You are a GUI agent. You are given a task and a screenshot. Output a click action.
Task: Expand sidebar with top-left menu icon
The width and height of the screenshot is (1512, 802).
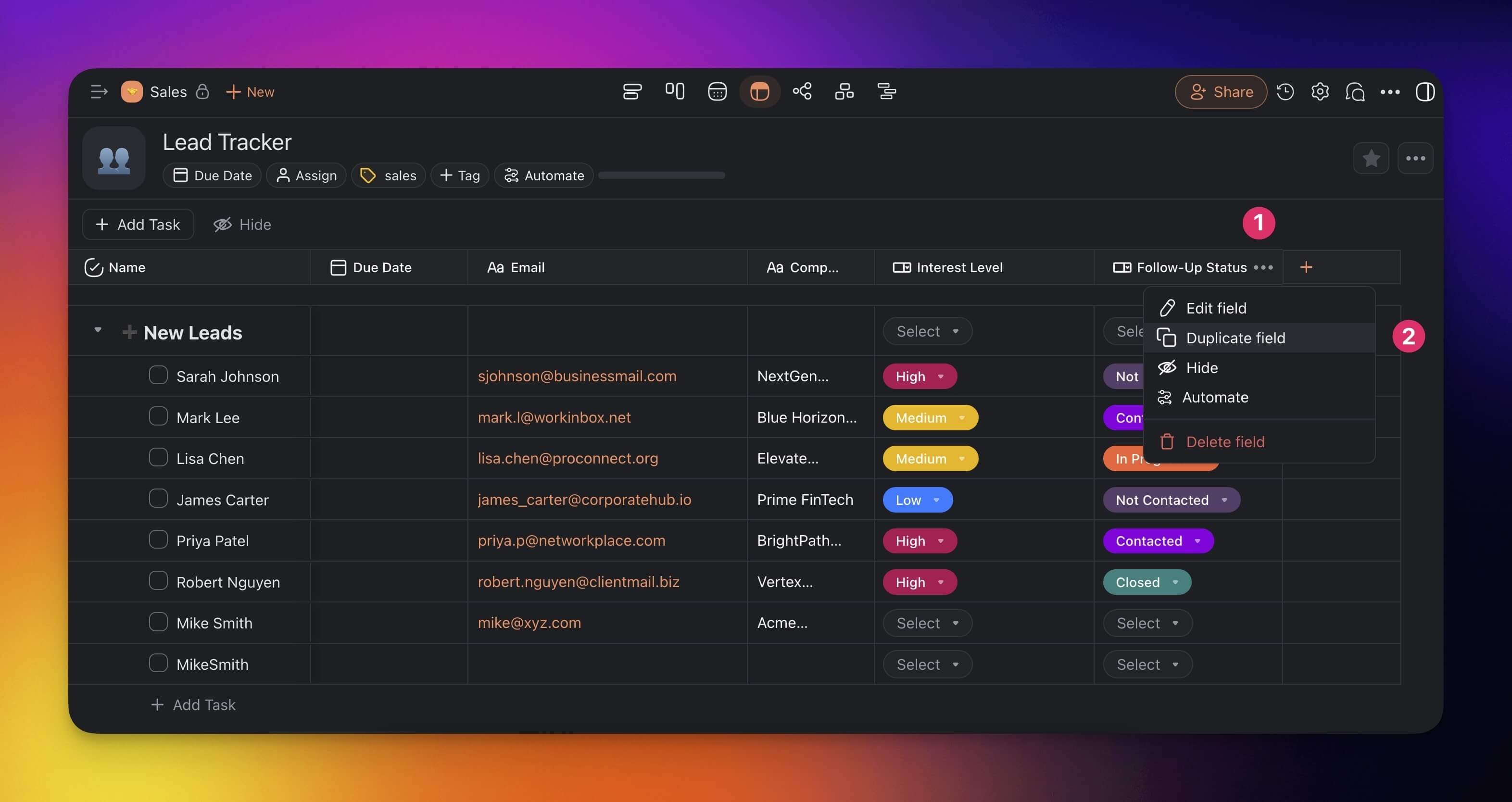coord(99,91)
